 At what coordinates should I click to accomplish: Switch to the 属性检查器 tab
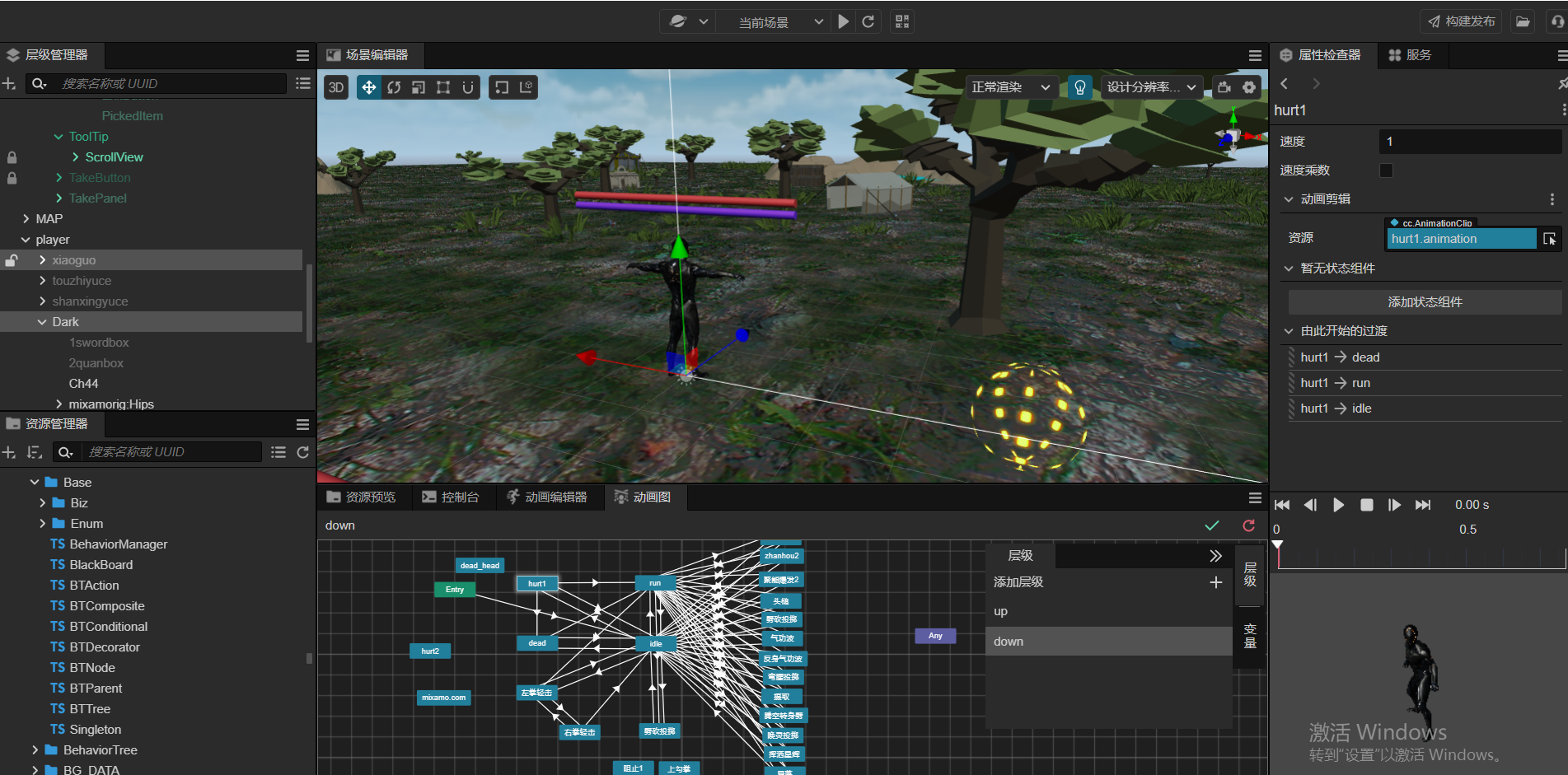[x=1321, y=55]
